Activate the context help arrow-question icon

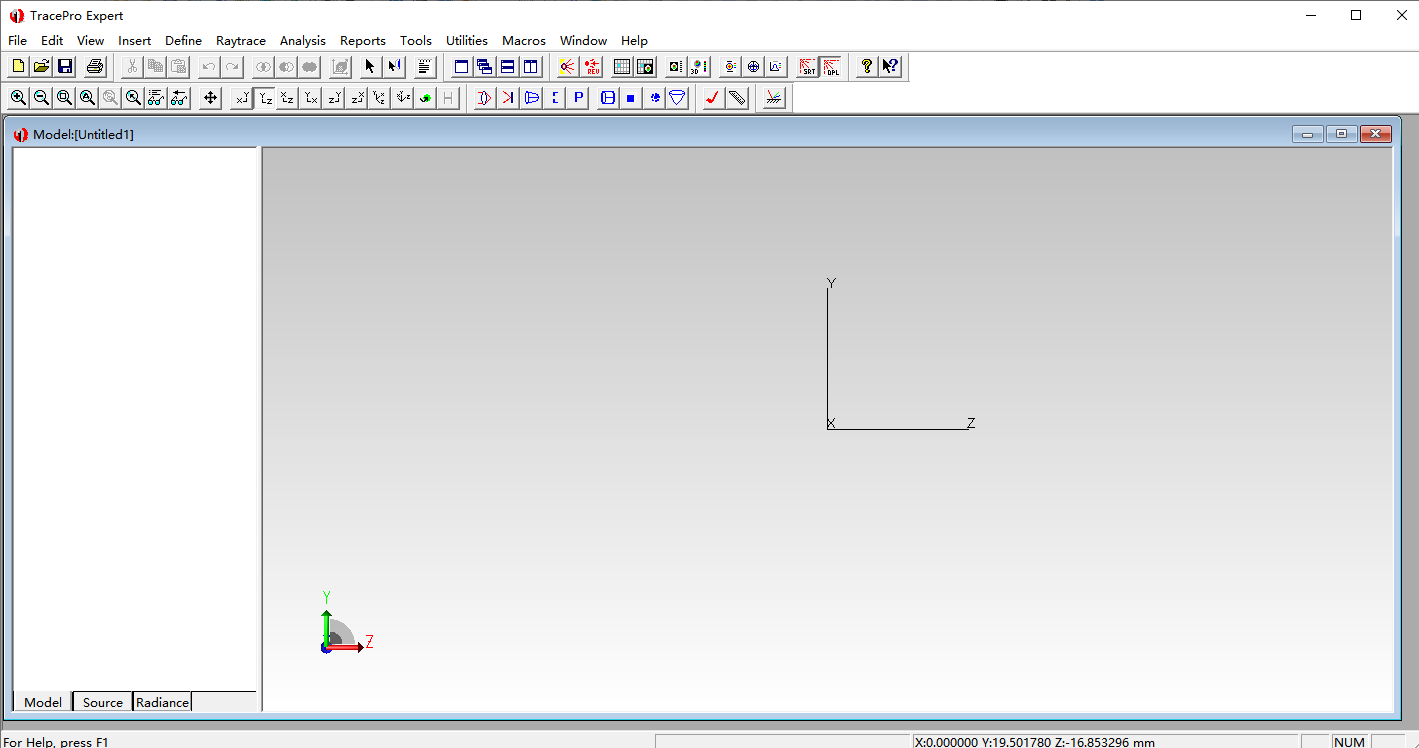coord(890,67)
